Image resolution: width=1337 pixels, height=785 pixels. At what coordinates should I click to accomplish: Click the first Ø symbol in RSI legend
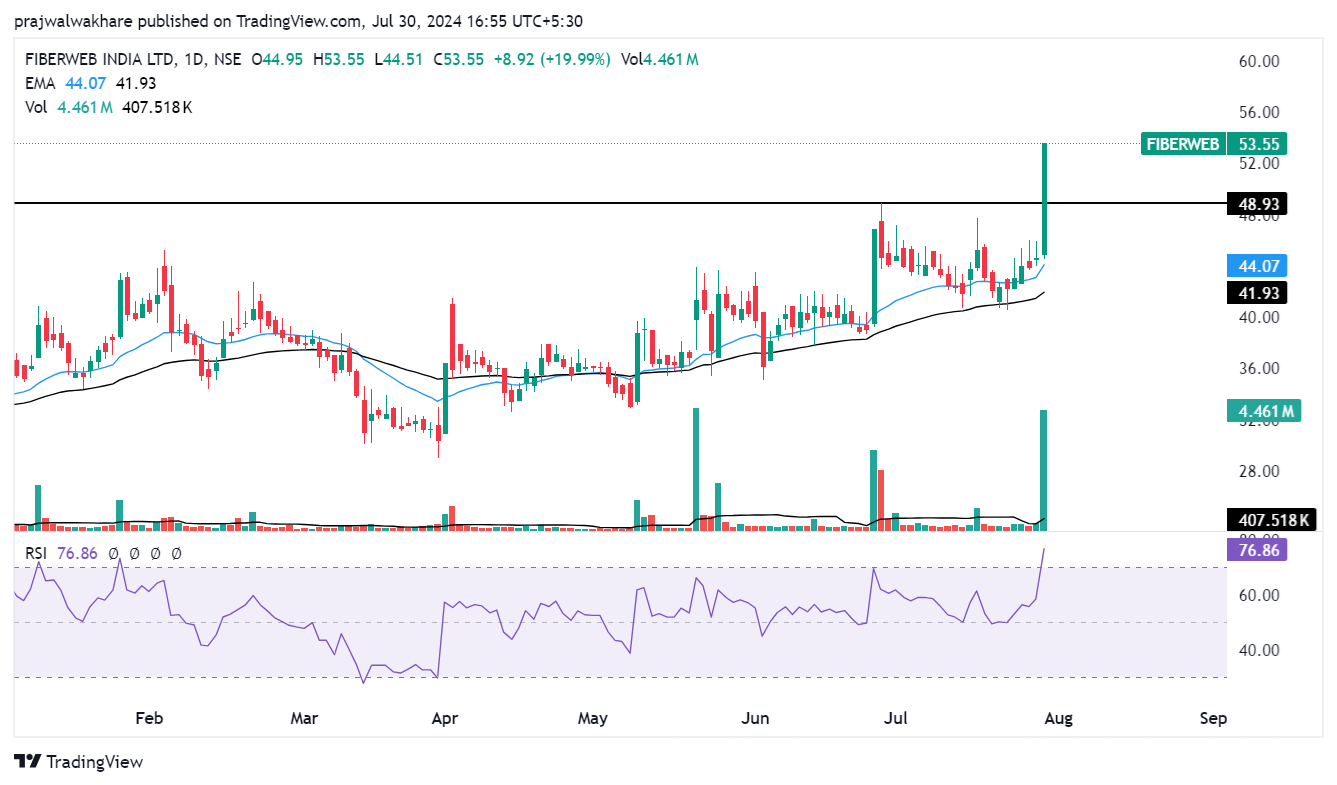coord(114,553)
